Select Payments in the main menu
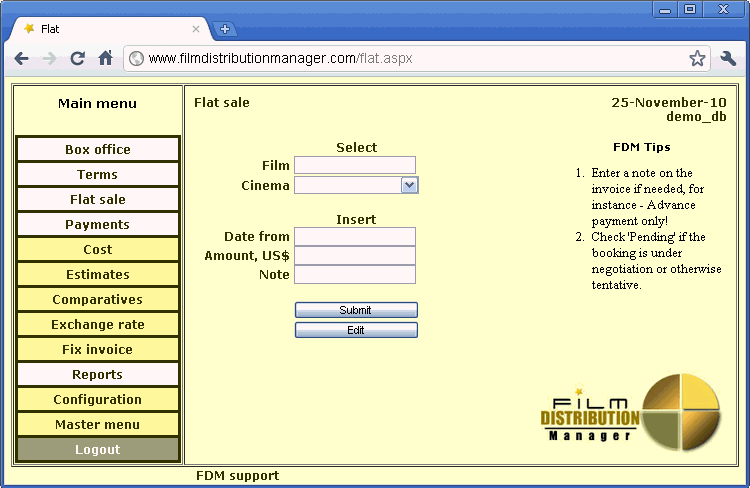 click(x=98, y=225)
